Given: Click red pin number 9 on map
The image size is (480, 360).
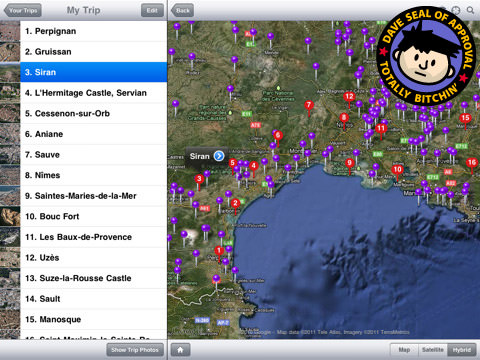Looking at the screenshot, I should coord(349,163).
